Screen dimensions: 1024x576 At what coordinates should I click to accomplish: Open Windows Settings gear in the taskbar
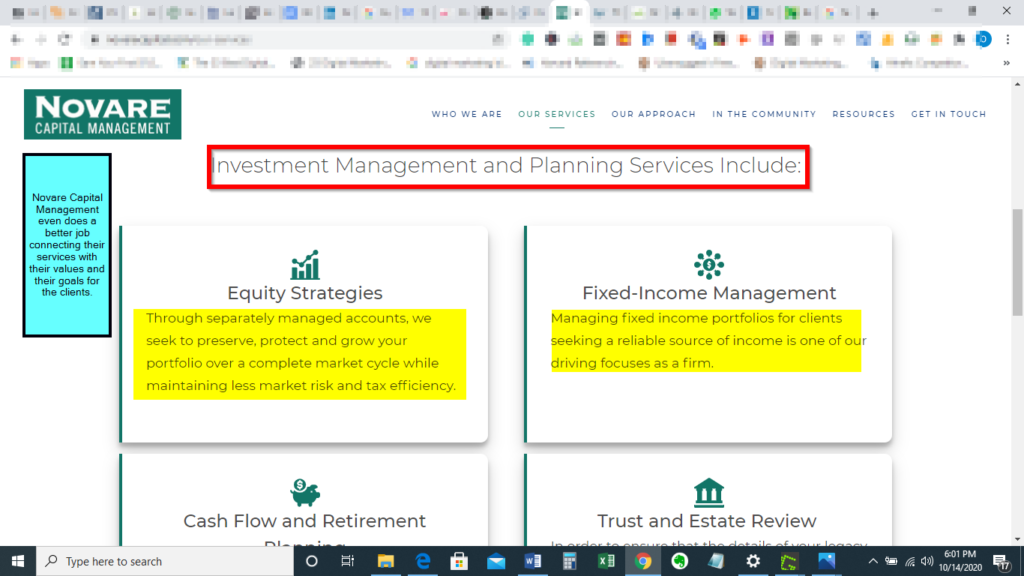point(753,561)
